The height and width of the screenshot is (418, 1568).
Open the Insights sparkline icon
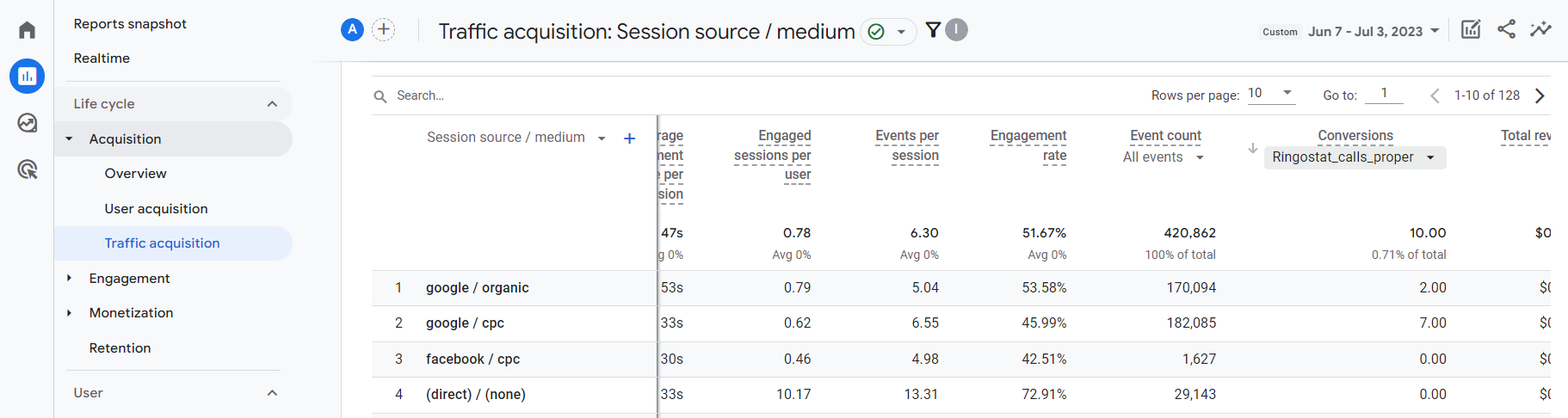coord(1540,29)
